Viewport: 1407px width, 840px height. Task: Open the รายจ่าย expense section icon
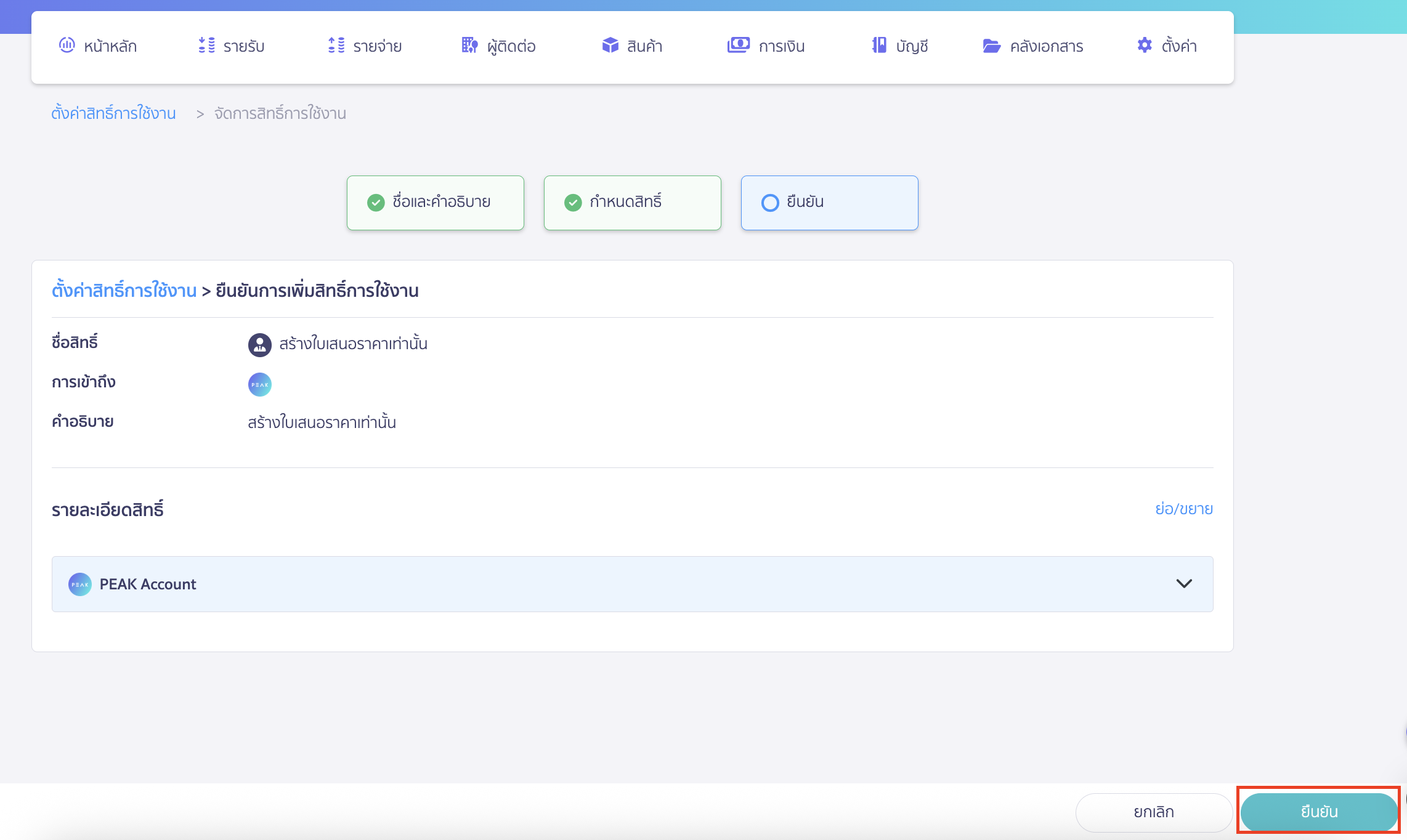(336, 46)
